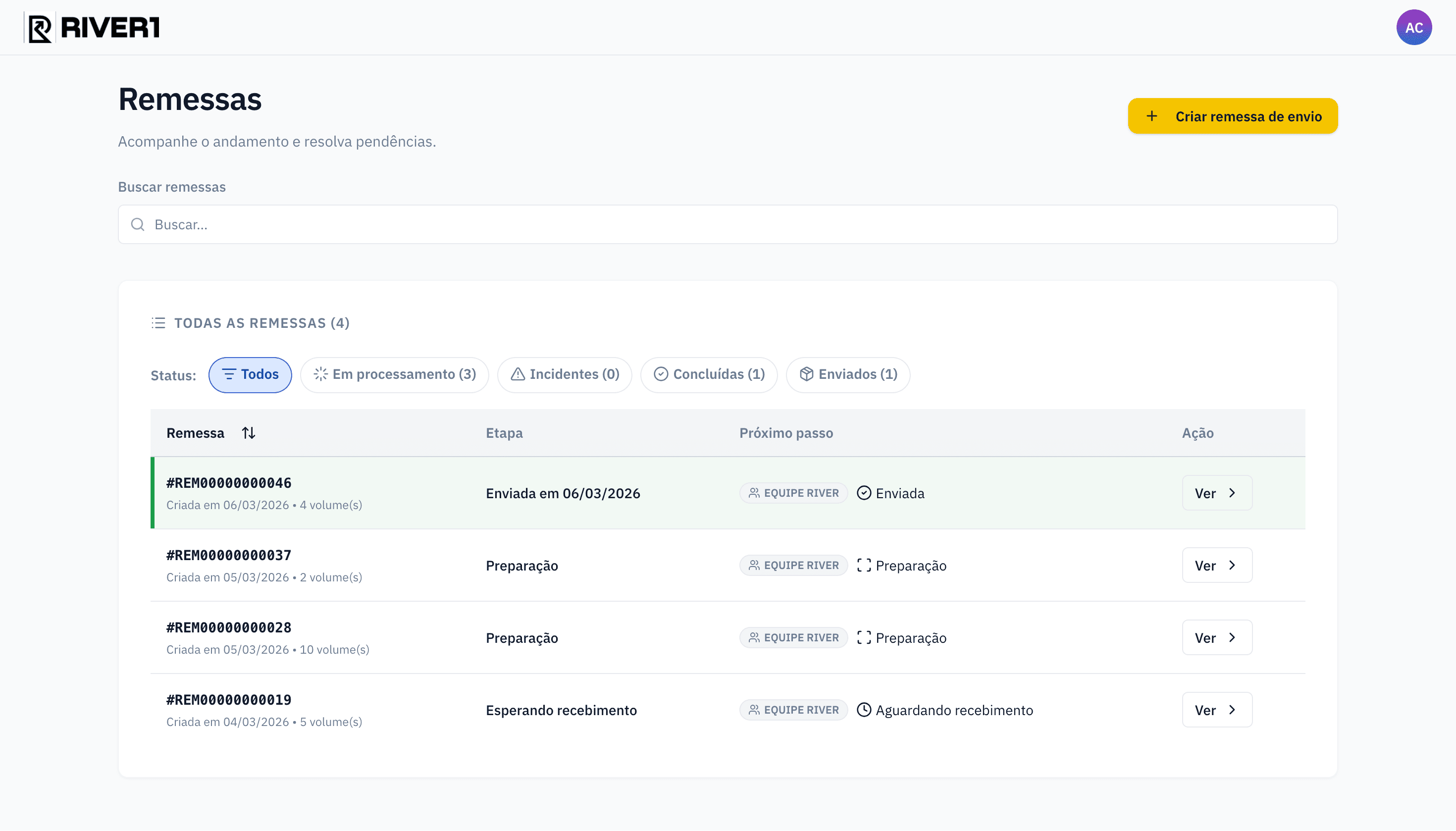Screen dimensions: 1456x831
Task: Click Ver for remessa #REM00000000028
Action: (x=1216, y=637)
